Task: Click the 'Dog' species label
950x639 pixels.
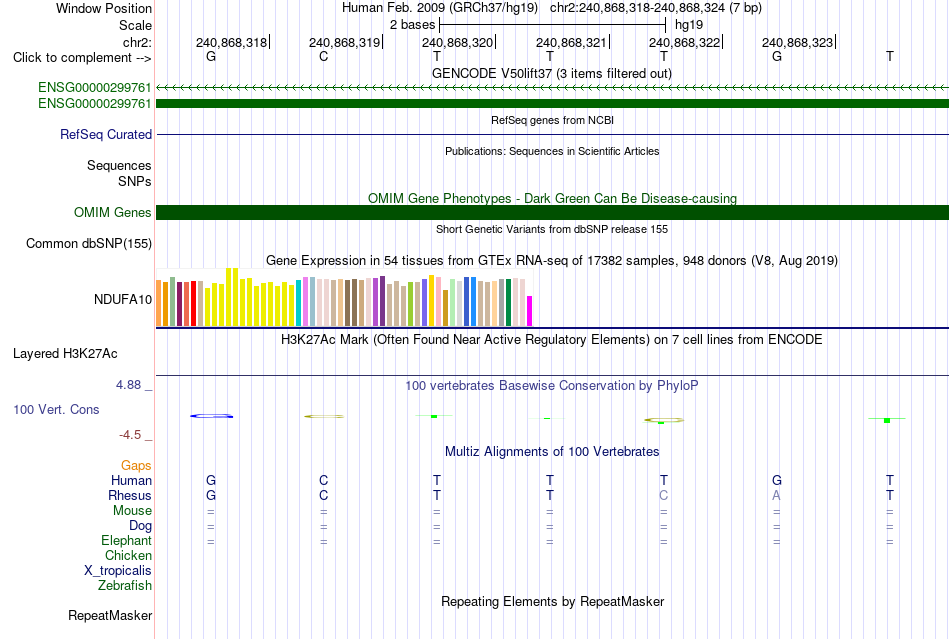Action: pos(140,526)
